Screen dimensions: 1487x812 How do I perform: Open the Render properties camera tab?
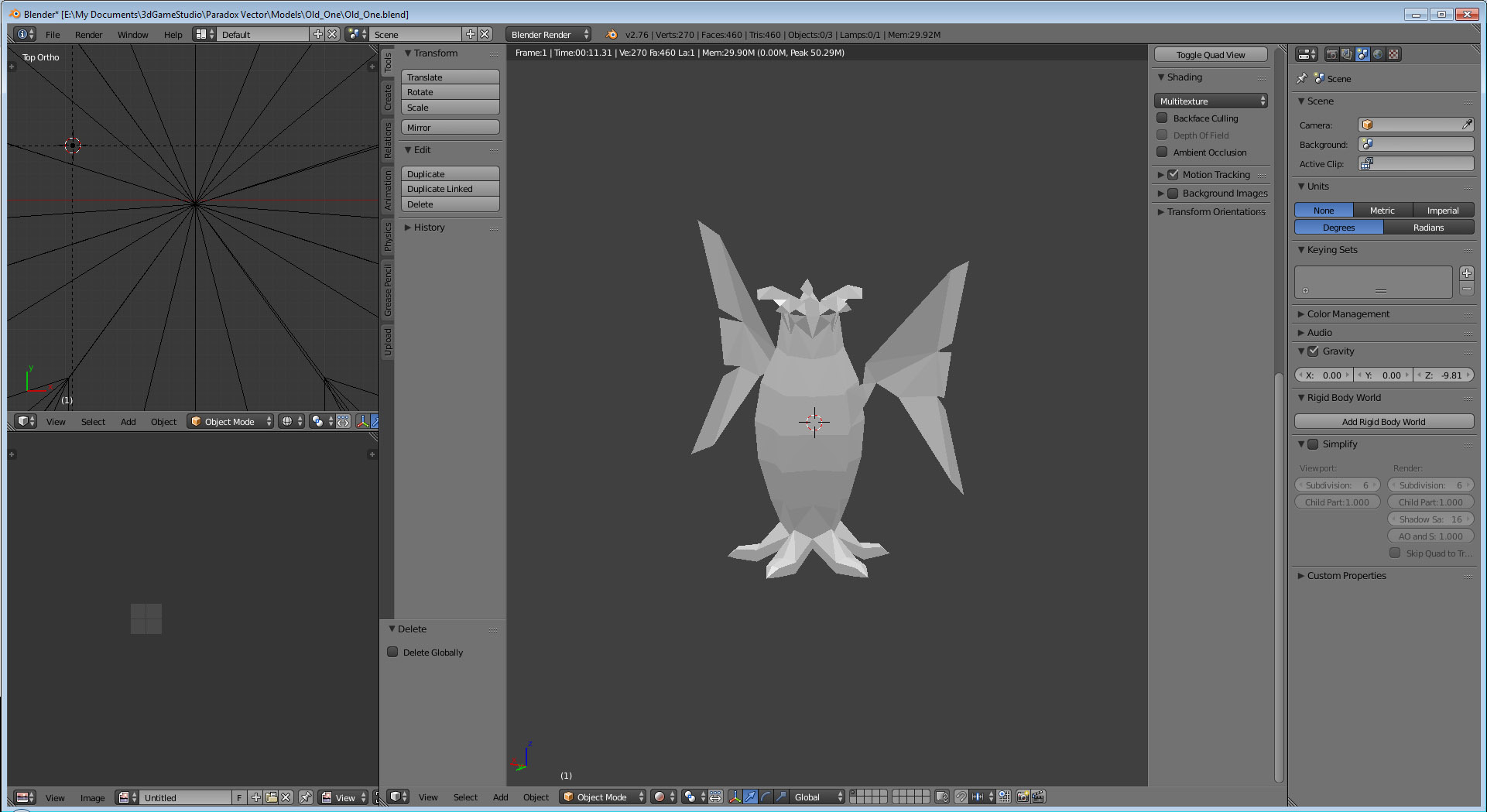click(x=1331, y=54)
